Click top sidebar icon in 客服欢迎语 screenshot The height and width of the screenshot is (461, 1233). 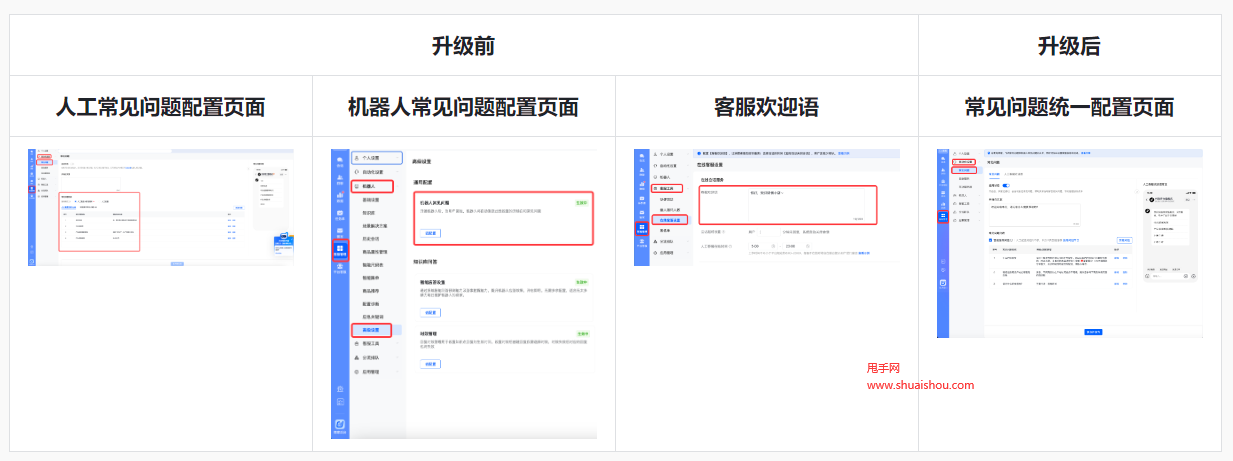[641, 157]
